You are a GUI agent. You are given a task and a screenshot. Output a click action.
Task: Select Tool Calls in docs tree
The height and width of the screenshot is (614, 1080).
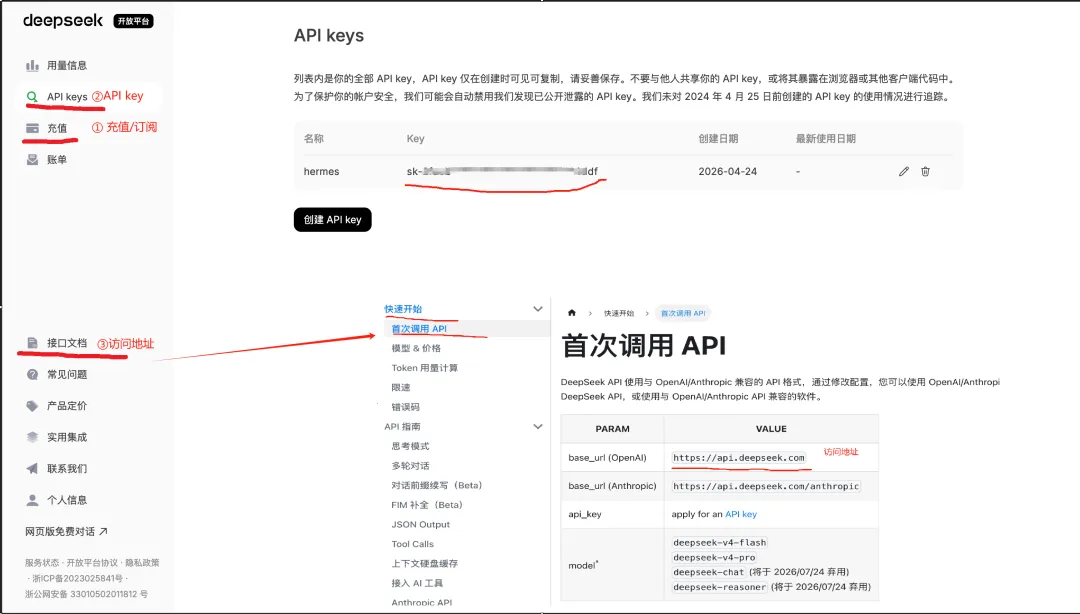(x=413, y=544)
